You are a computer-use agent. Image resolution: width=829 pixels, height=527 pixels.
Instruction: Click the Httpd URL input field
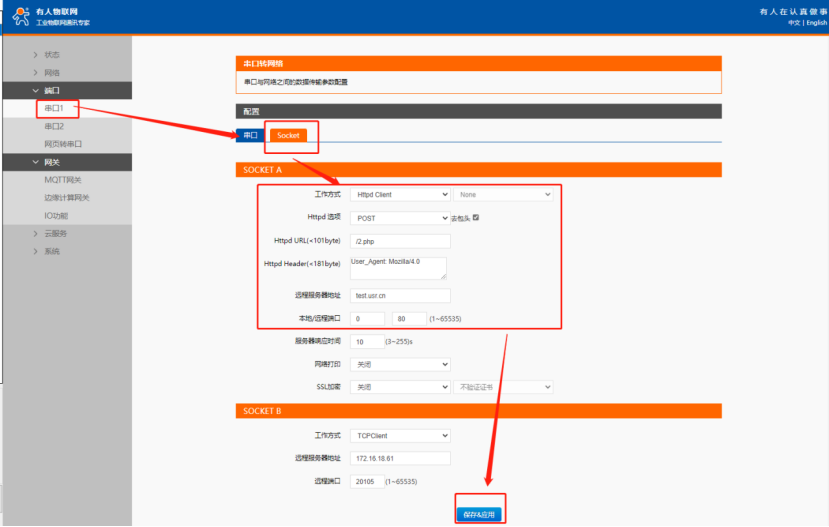click(x=399, y=241)
